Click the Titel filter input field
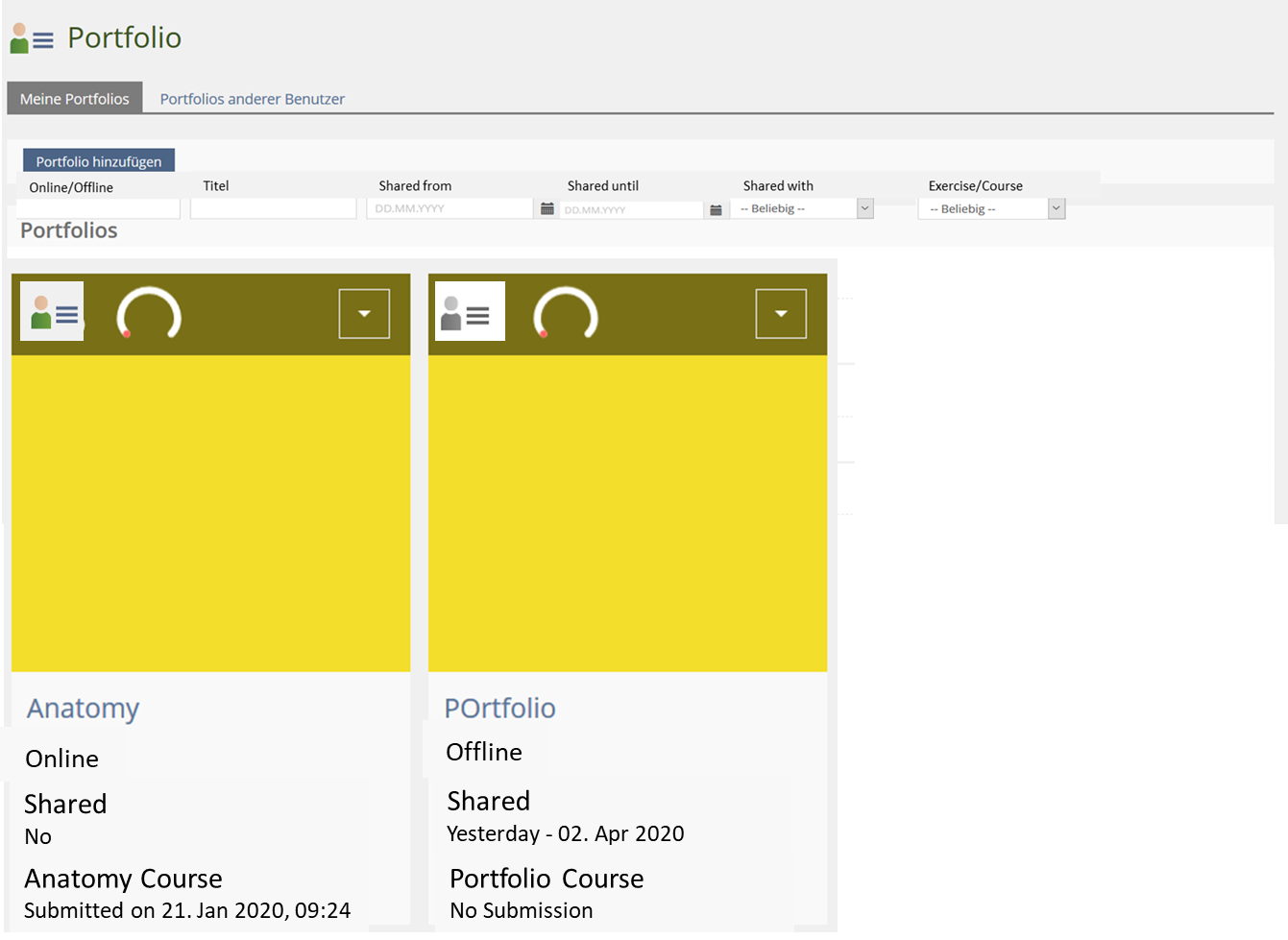Image resolution: width=1288 pixels, height=940 pixels. point(273,208)
